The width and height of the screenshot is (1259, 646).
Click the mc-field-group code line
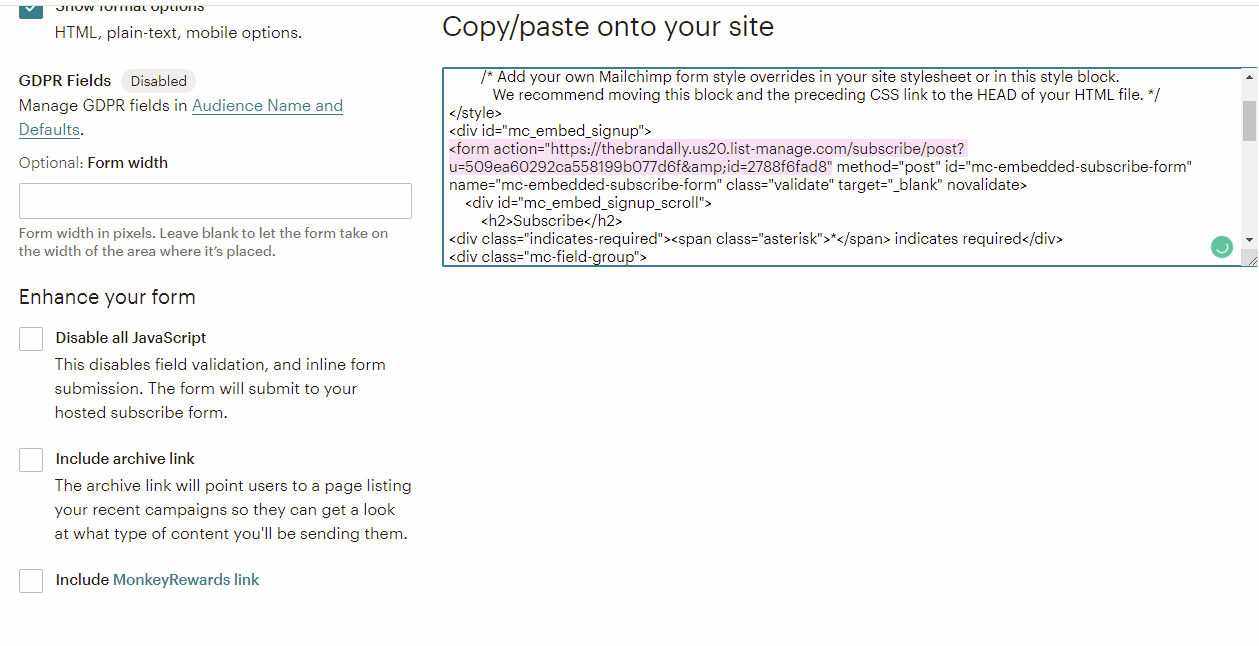tap(548, 257)
